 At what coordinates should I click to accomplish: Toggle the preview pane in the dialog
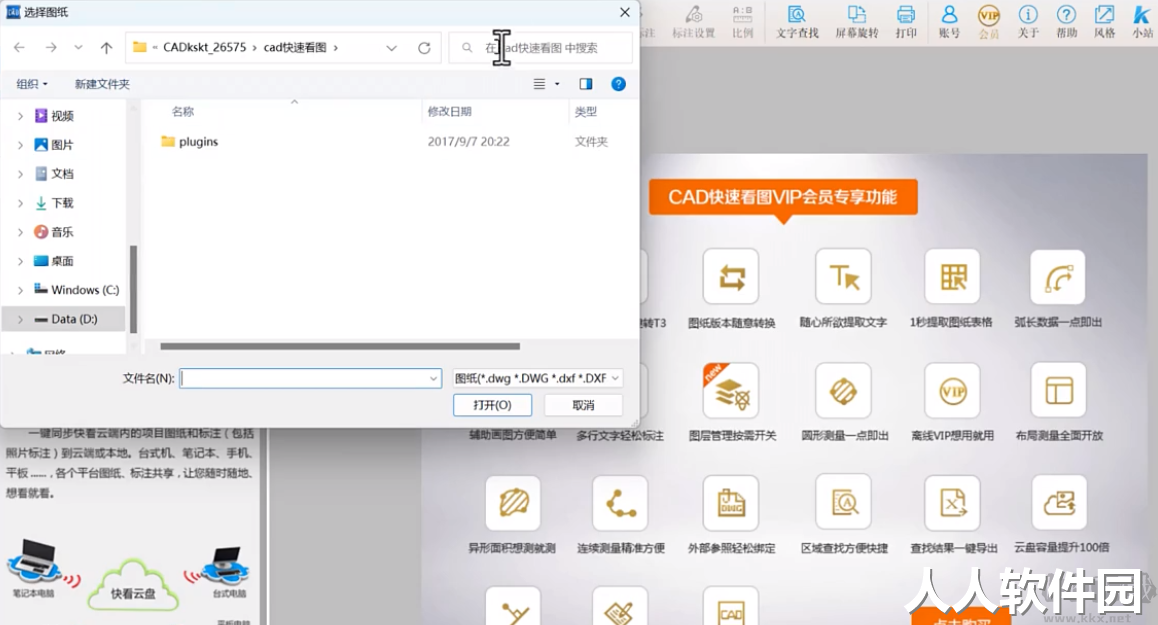(x=586, y=84)
